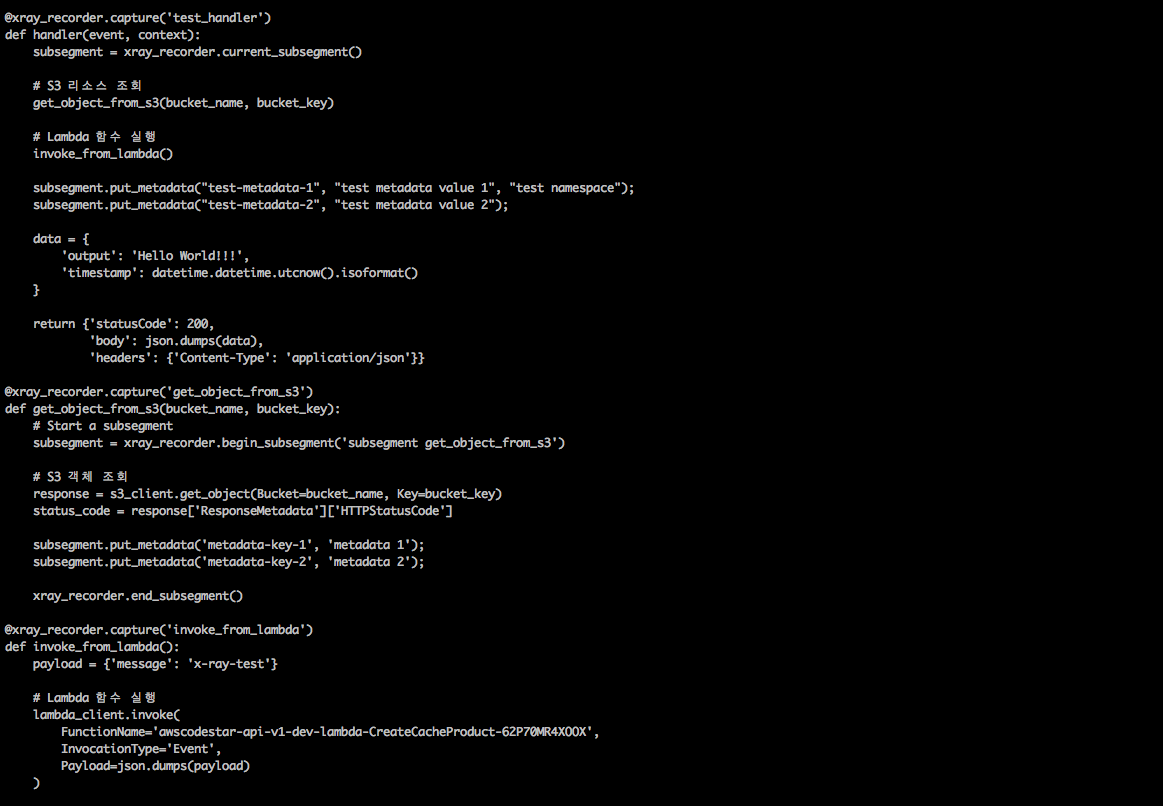Click the 'statusCode': 200 return line
1163x806 pixels.
click(124, 323)
